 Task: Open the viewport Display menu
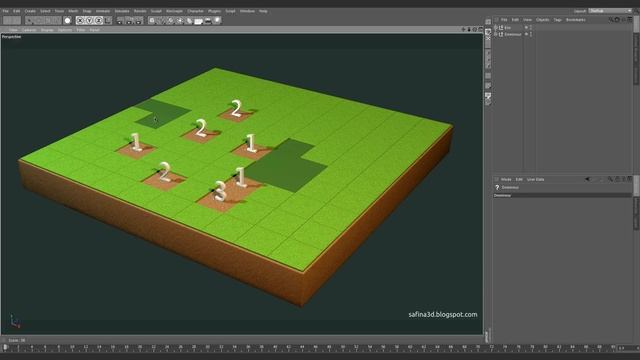[x=47, y=30]
